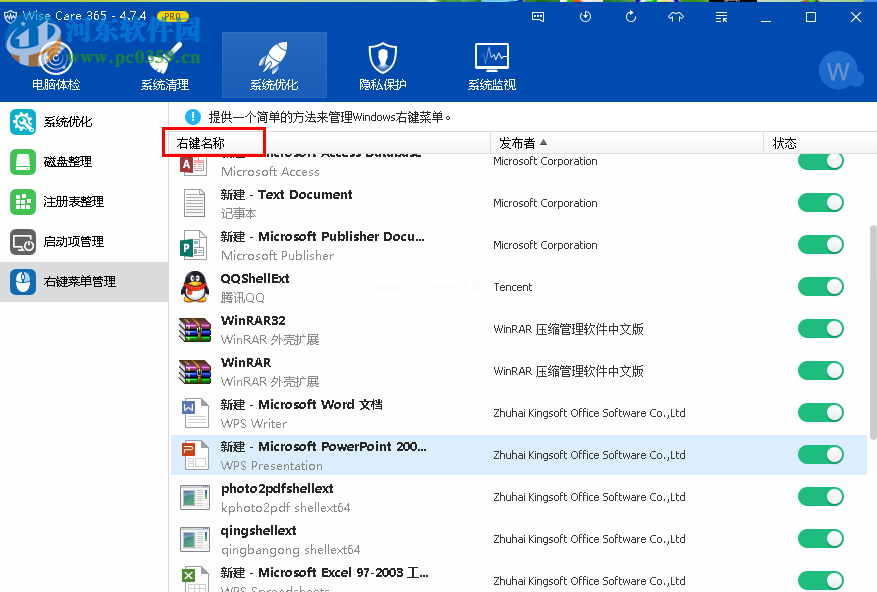Click the feedback message icon in title bar
The height and width of the screenshot is (592, 877).
tap(538, 17)
